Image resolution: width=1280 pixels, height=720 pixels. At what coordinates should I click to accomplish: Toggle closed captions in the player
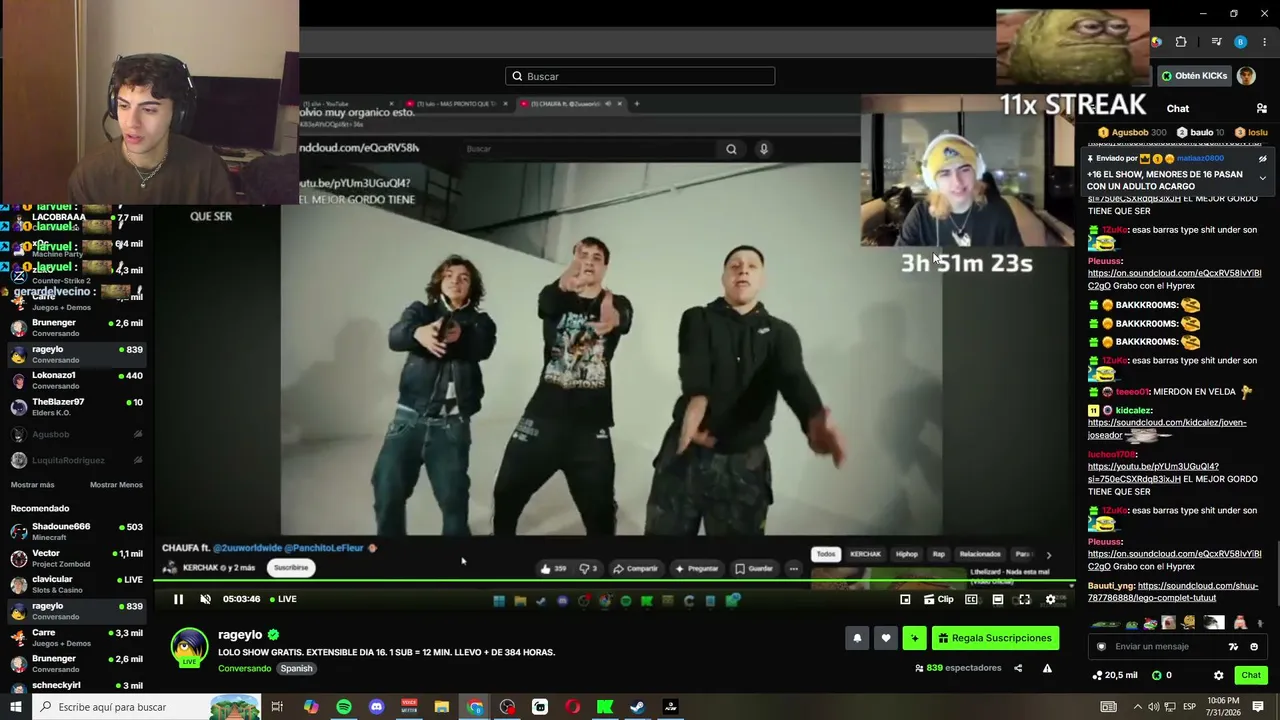click(971, 599)
